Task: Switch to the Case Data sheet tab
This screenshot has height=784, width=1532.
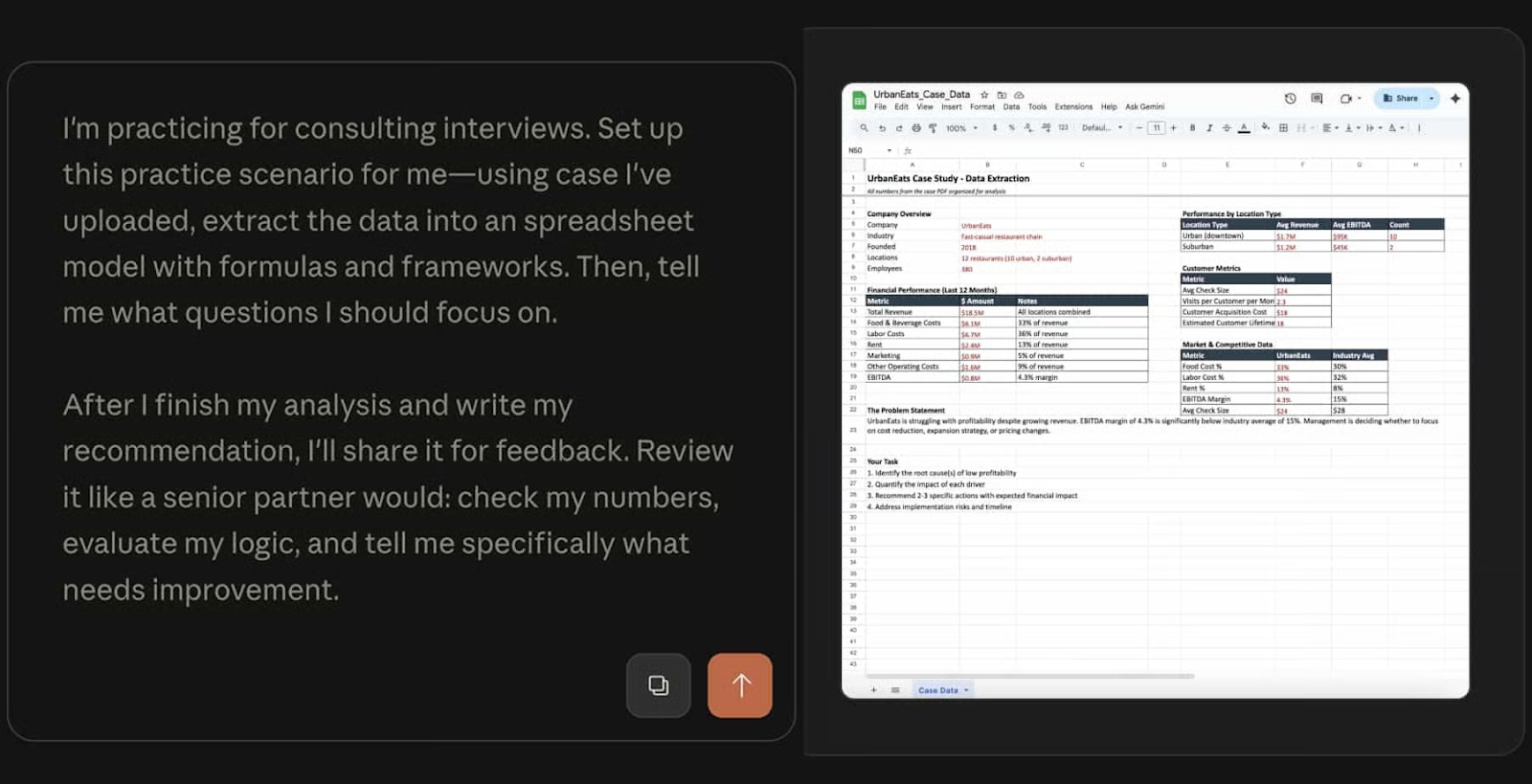Action: 938,690
